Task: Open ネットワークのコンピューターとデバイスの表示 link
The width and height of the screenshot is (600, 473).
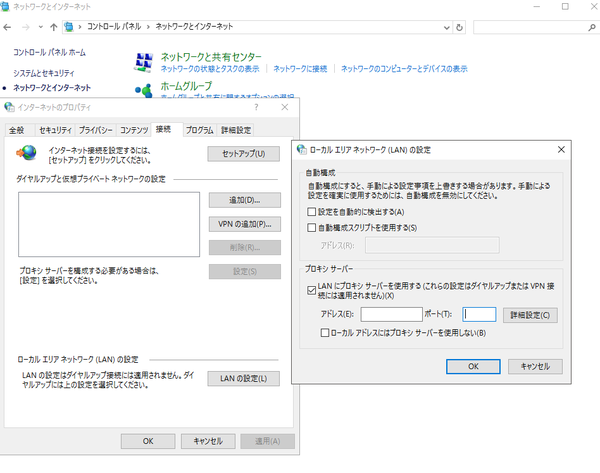Action: pos(404,69)
